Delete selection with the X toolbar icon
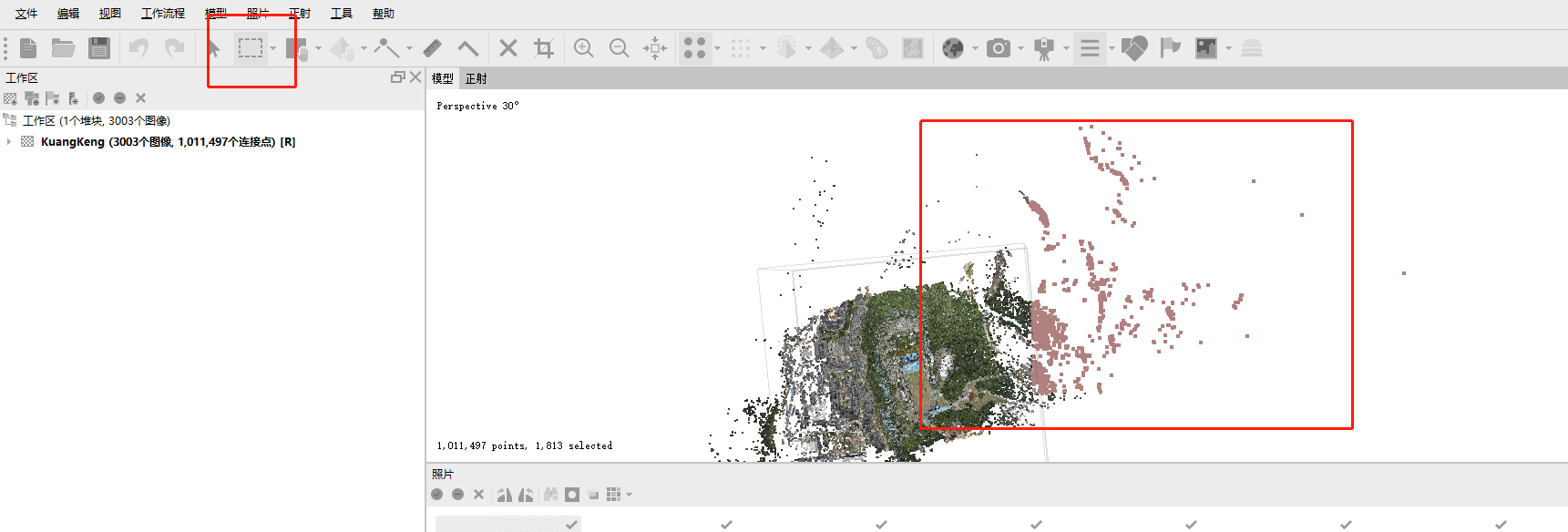The image size is (1568, 532). tap(508, 48)
